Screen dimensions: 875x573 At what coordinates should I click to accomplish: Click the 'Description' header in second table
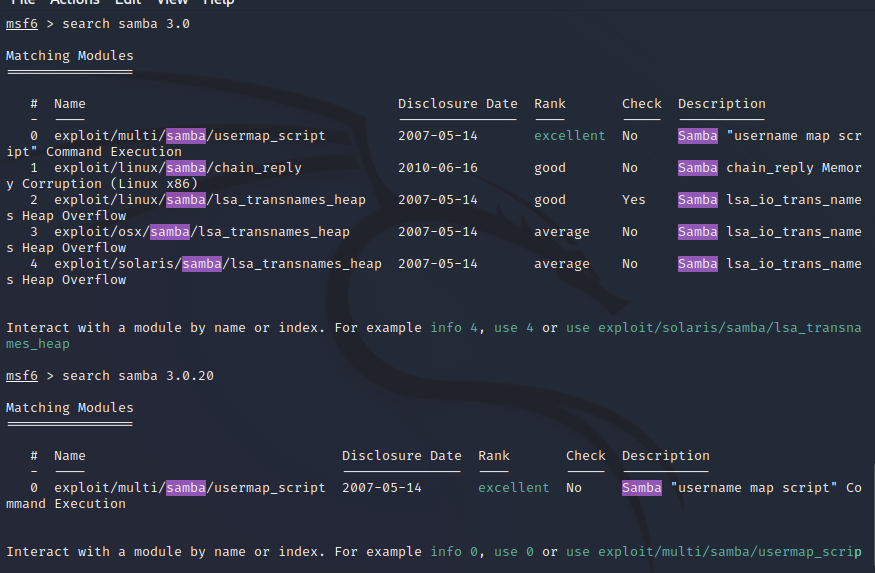pyautogui.click(x=666, y=456)
